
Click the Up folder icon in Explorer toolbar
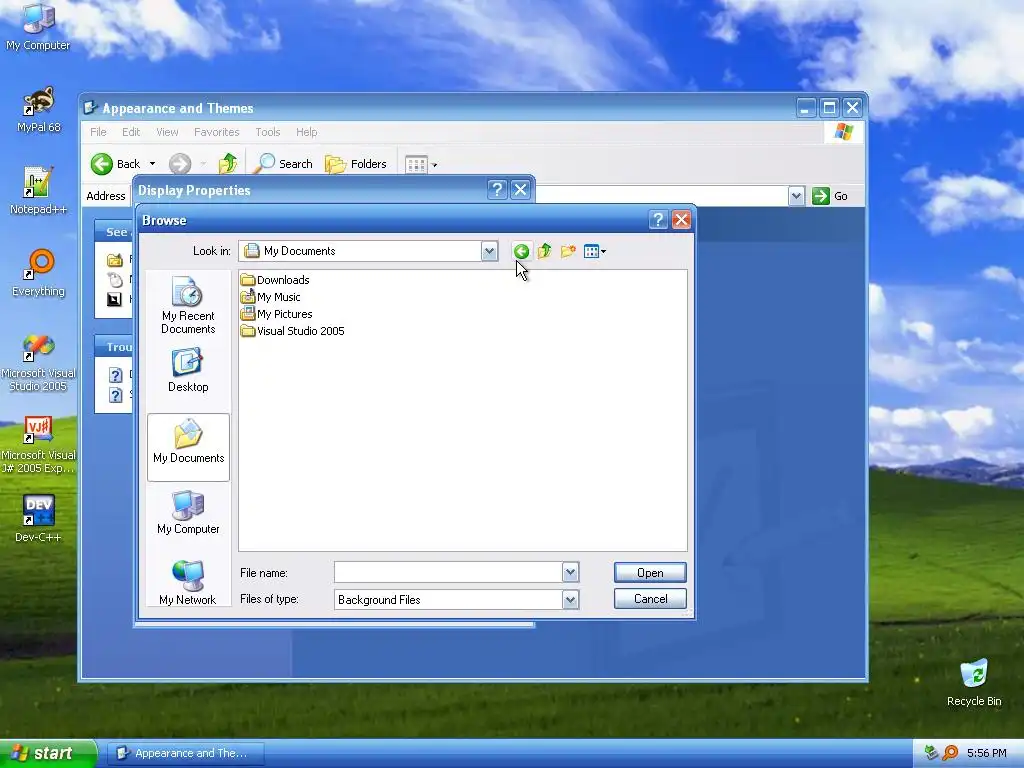tap(228, 164)
